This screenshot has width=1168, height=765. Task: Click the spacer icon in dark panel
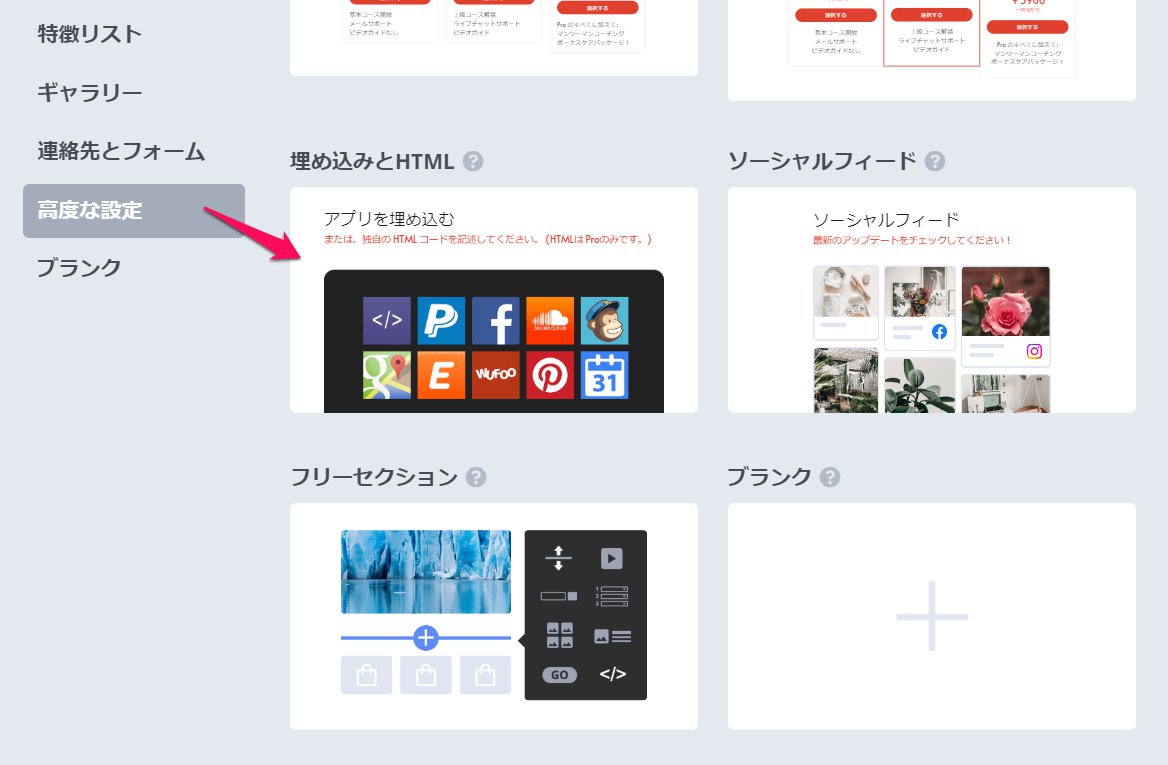click(x=558, y=558)
